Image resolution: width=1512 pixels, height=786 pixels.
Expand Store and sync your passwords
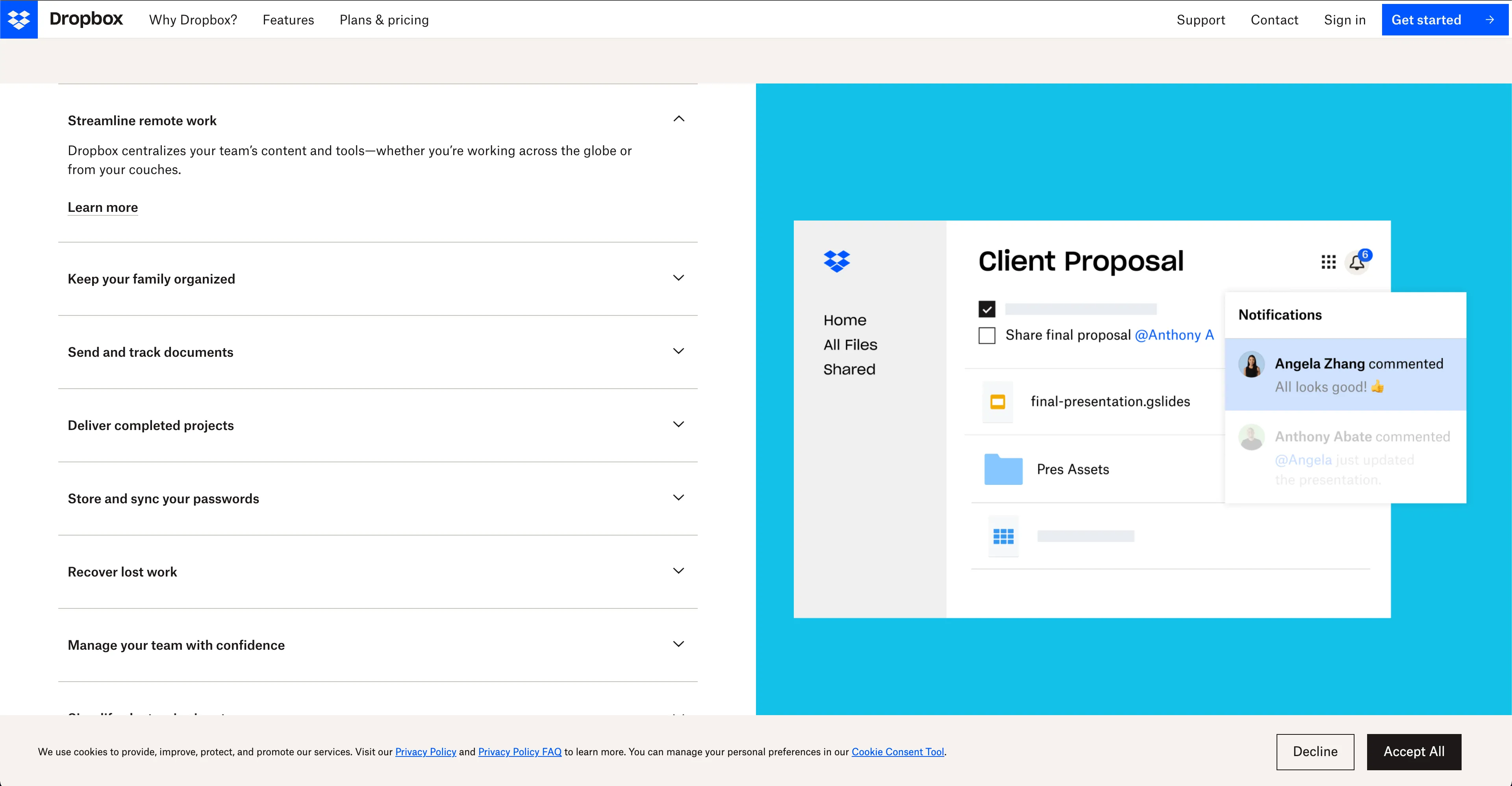[x=678, y=497]
